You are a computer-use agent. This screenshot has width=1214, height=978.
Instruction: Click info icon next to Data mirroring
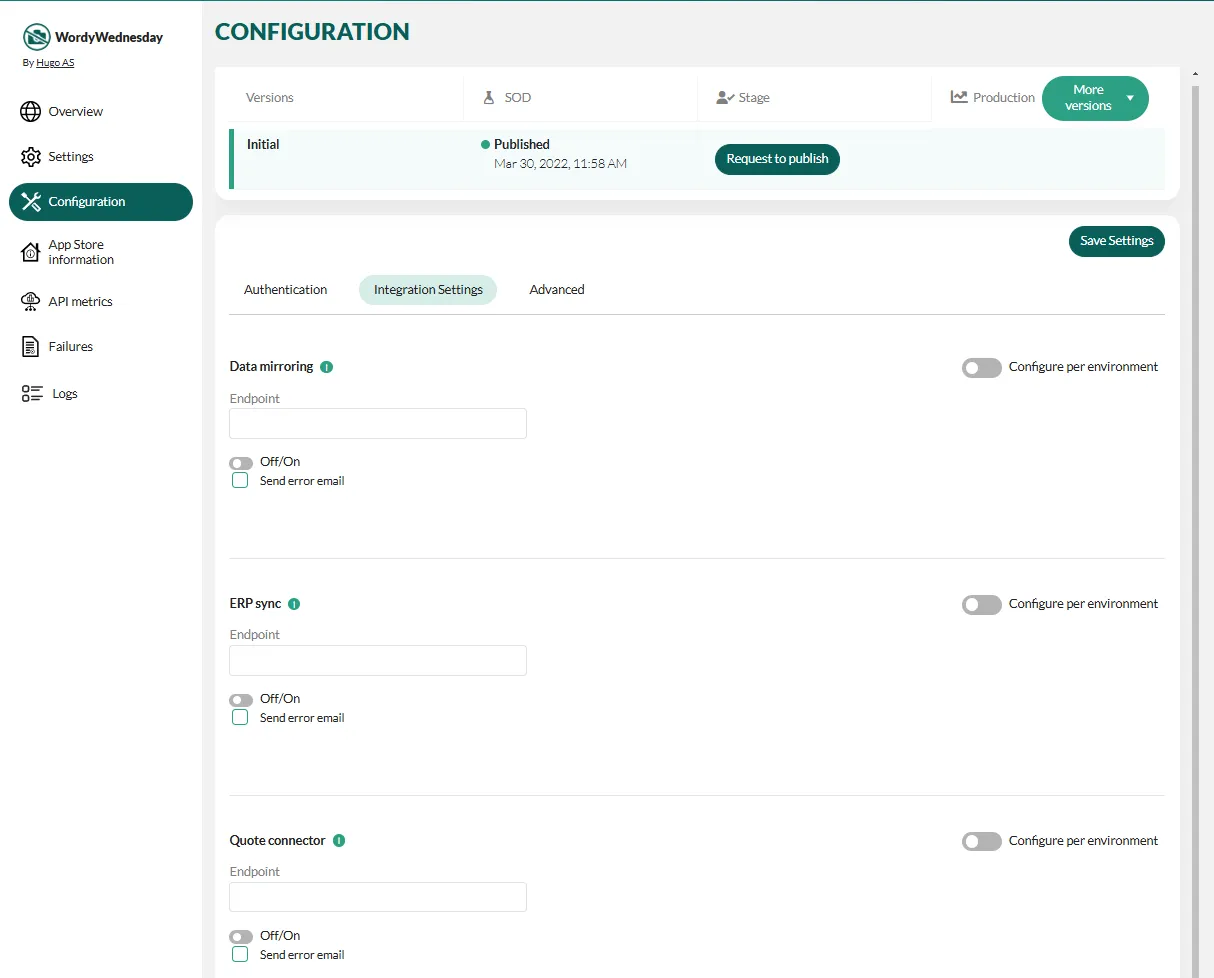(x=326, y=367)
